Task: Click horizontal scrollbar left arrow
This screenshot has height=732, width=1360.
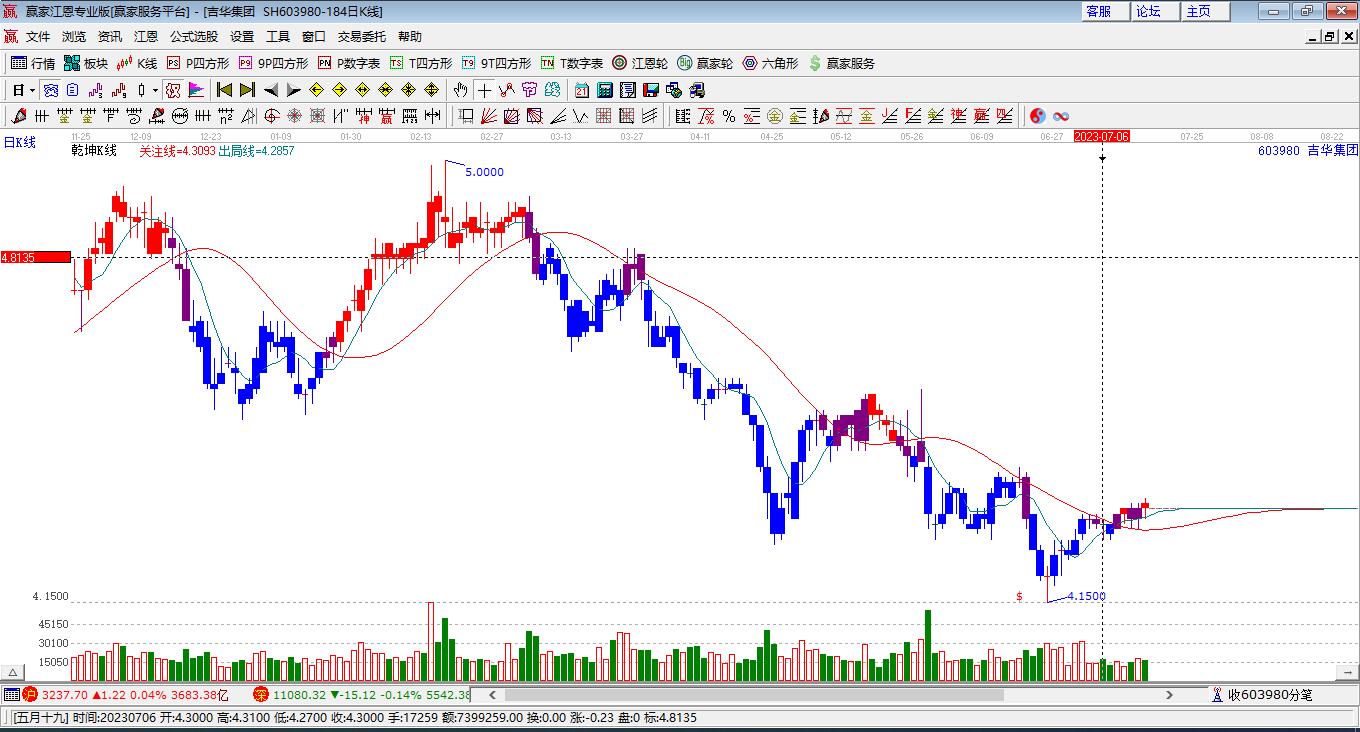Action: coord(492,695)
